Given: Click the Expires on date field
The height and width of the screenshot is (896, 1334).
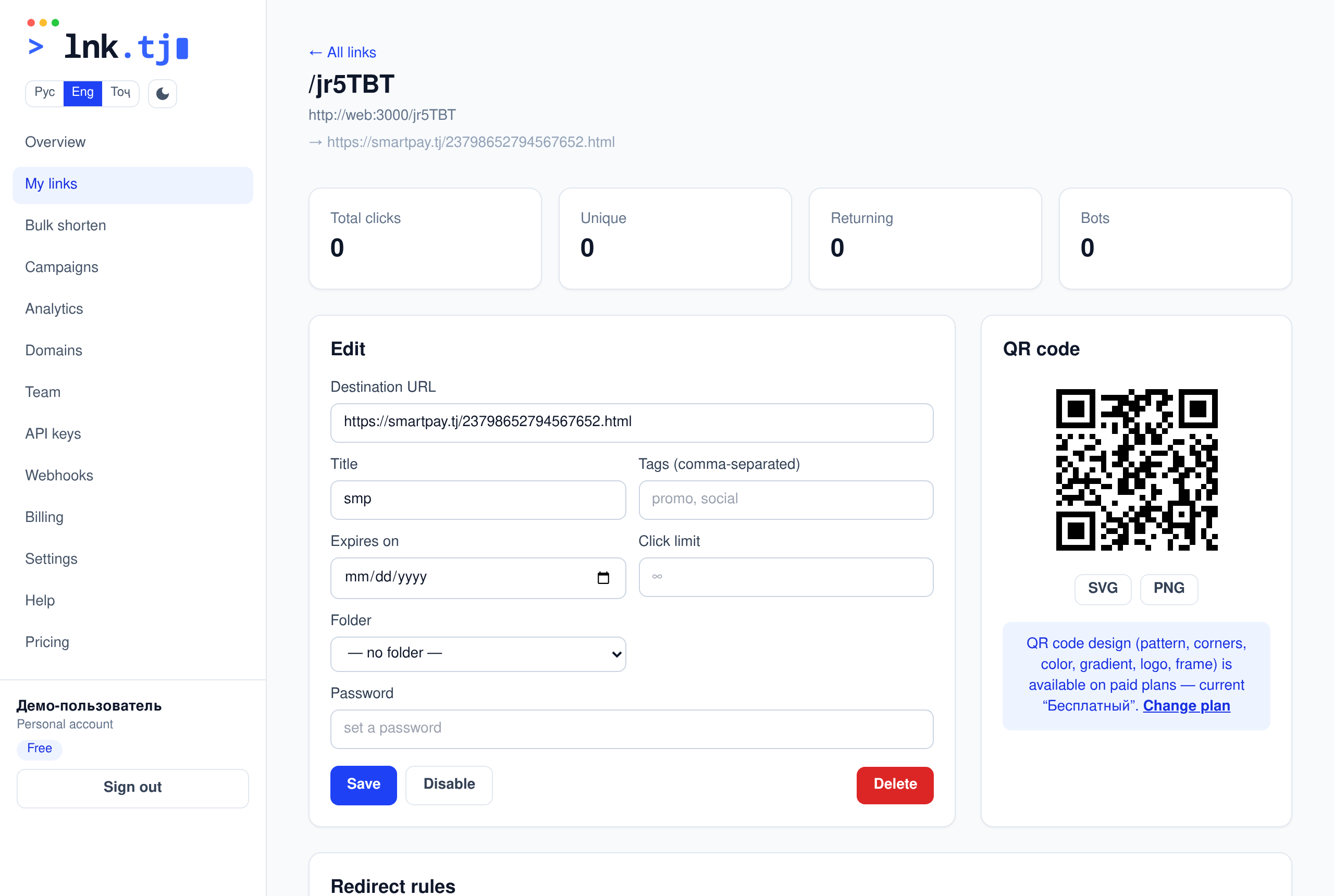Looking at the screenshot, I should coord(478,578).
